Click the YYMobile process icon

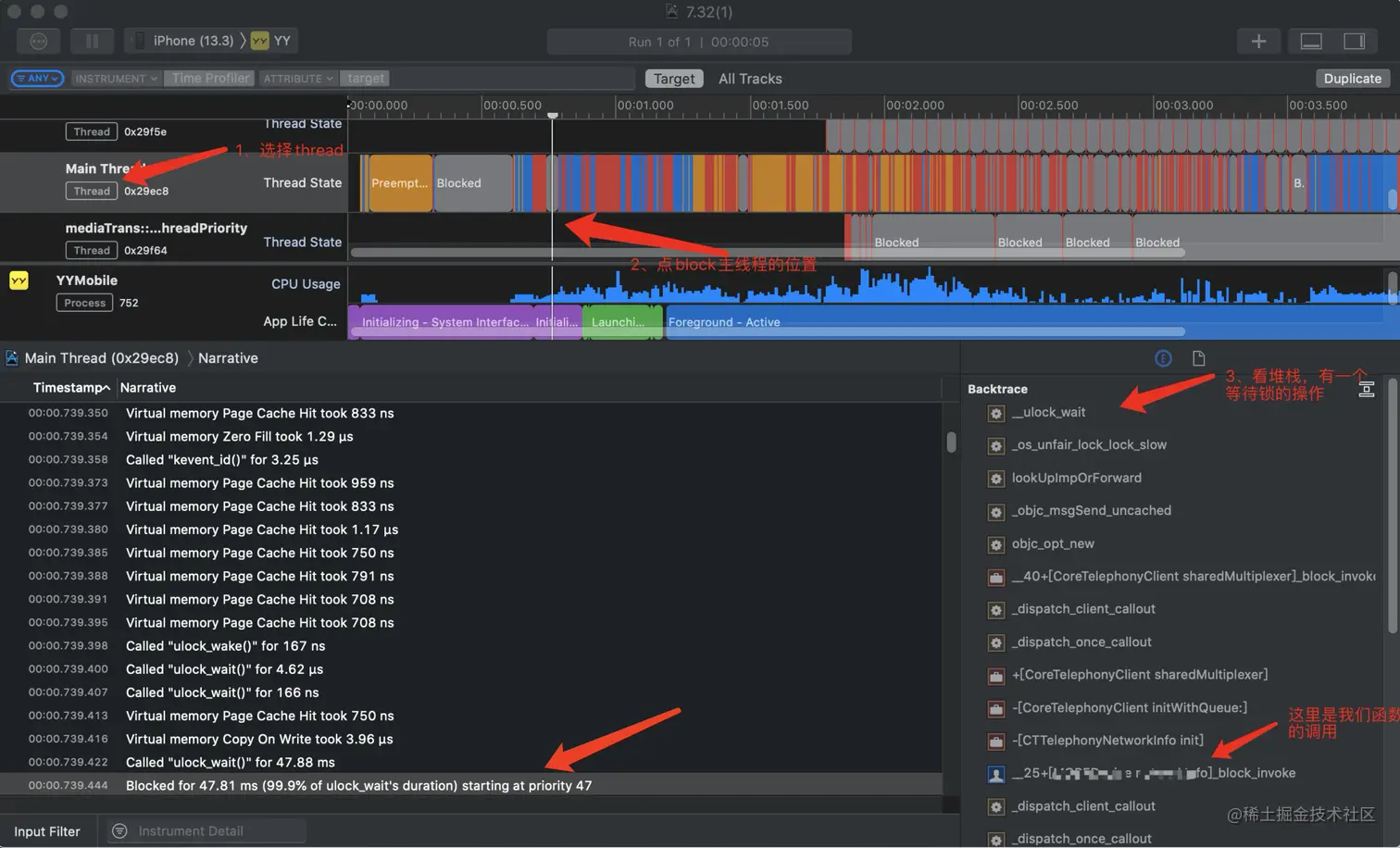[x=19, y=281]
